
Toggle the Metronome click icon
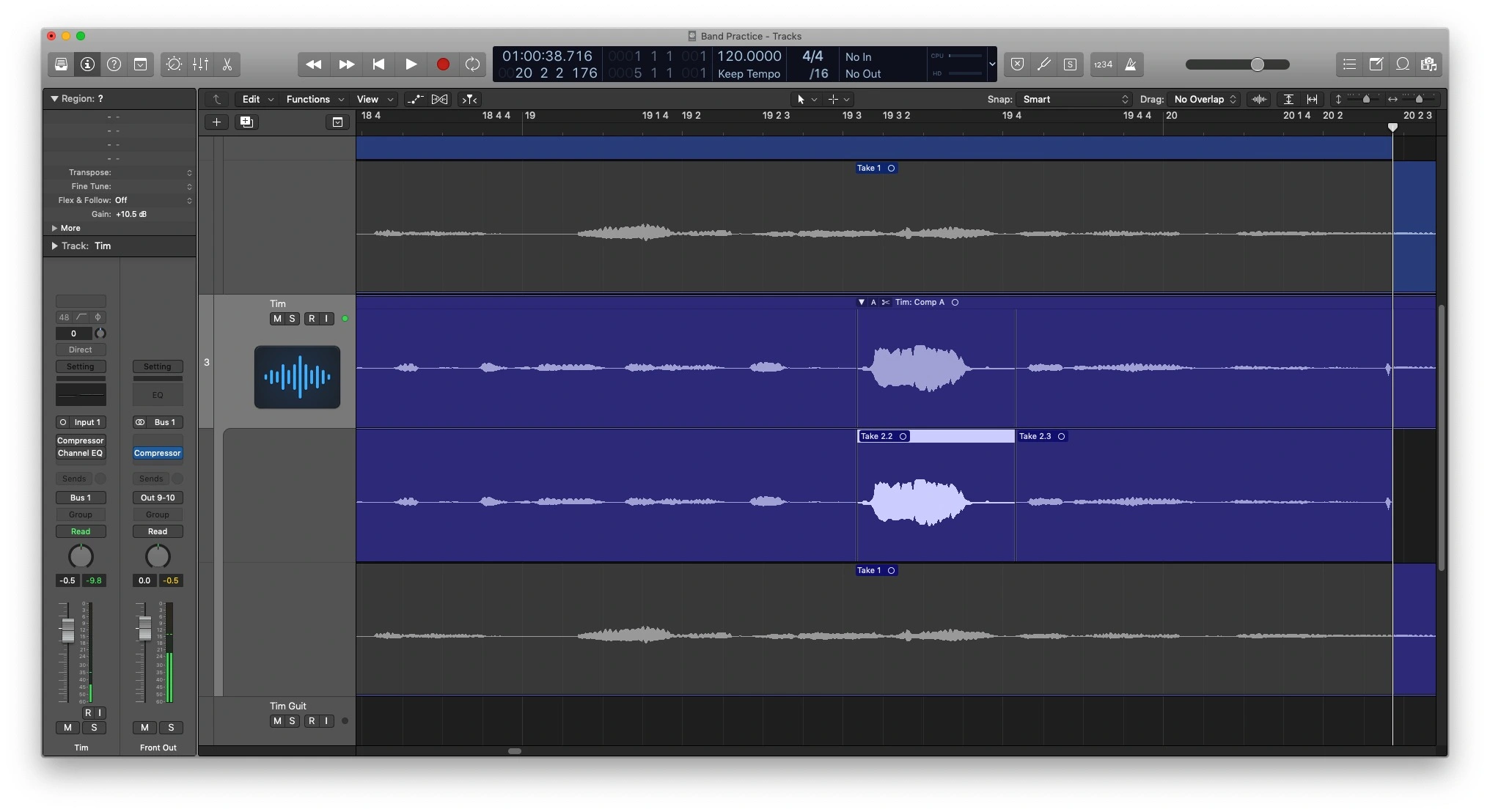coord(1131,64)
